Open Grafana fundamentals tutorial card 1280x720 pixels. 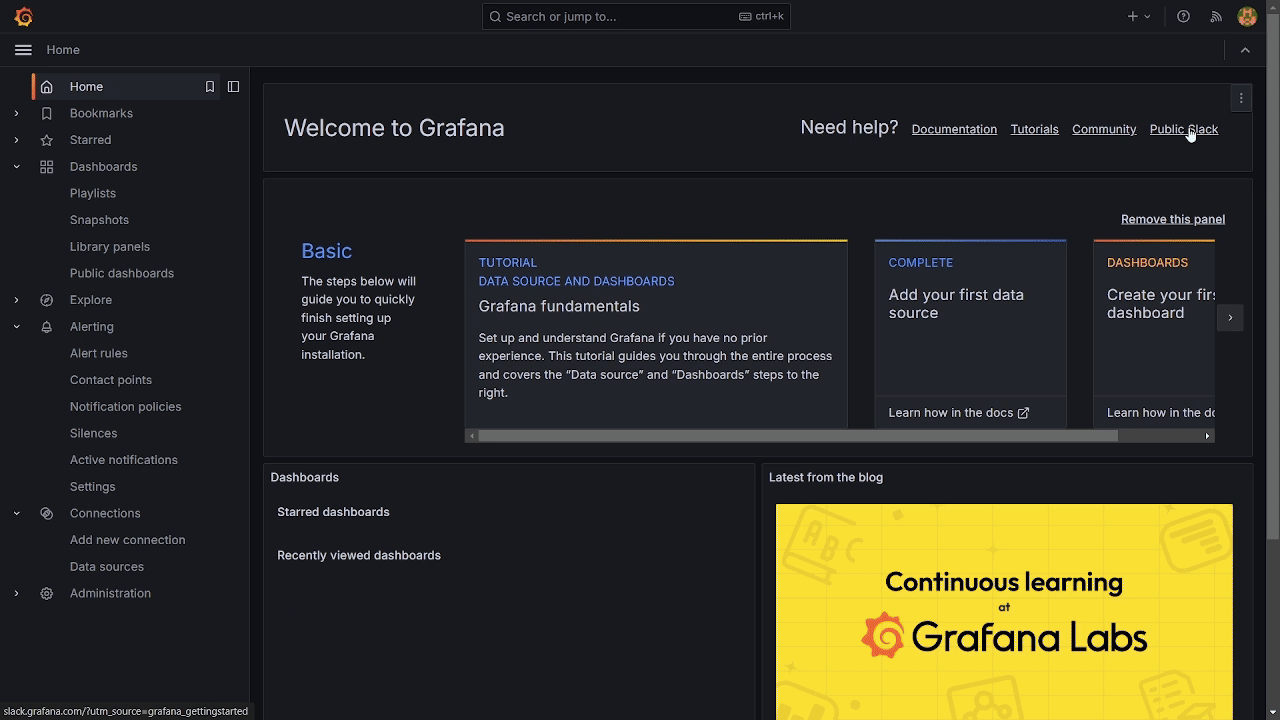(x=656, y=334)
